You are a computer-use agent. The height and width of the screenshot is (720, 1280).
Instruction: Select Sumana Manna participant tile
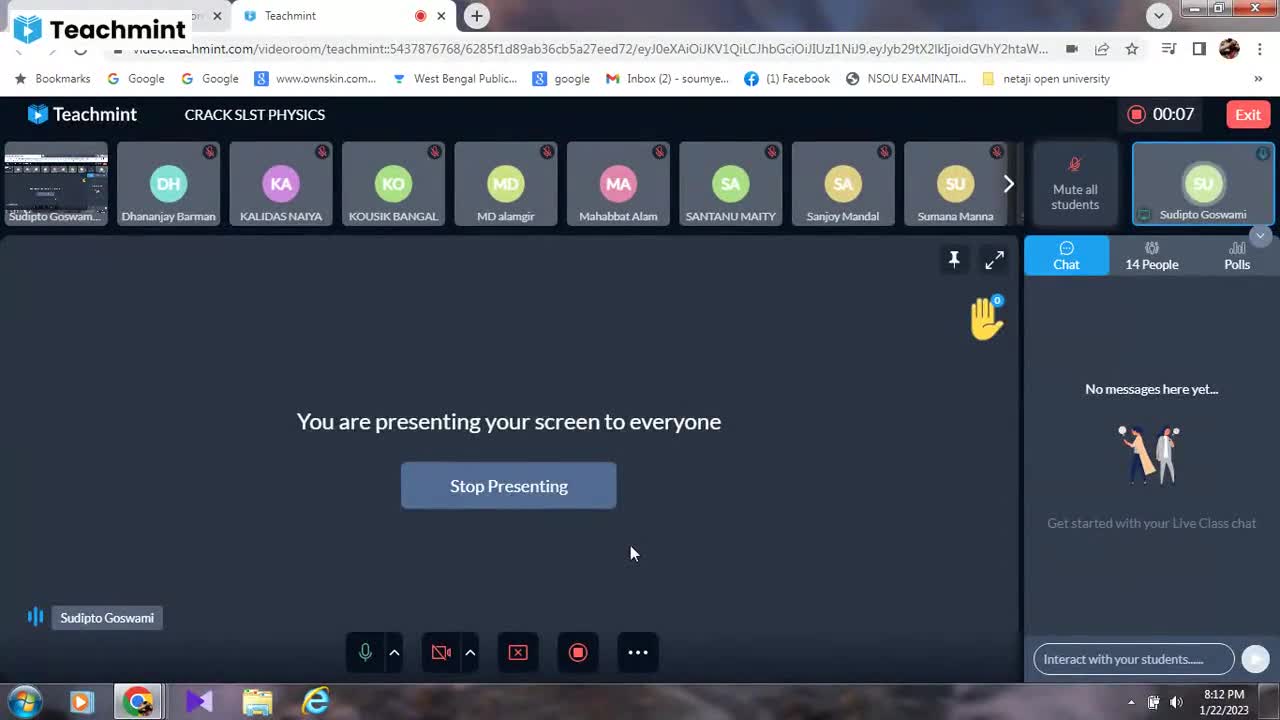pyautogui.click(x=955, y=183)
